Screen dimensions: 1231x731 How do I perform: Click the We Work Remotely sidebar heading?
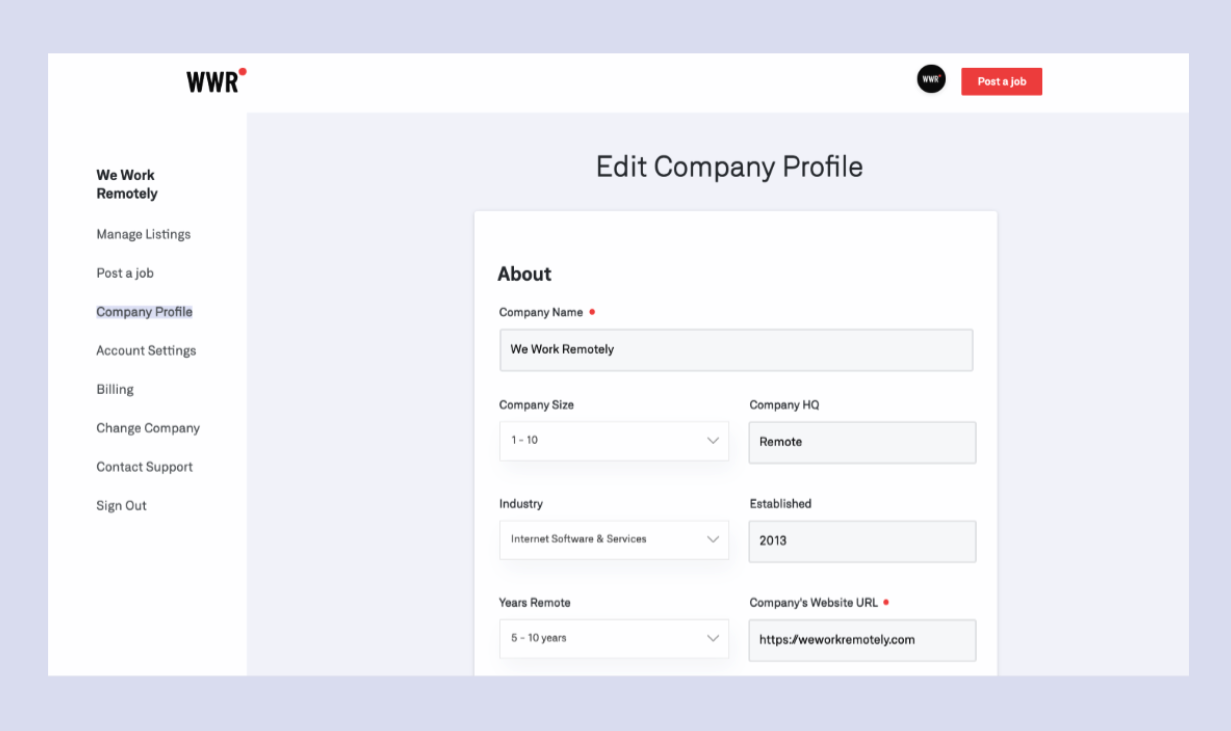pyautogui.click(x=124, y=184)
